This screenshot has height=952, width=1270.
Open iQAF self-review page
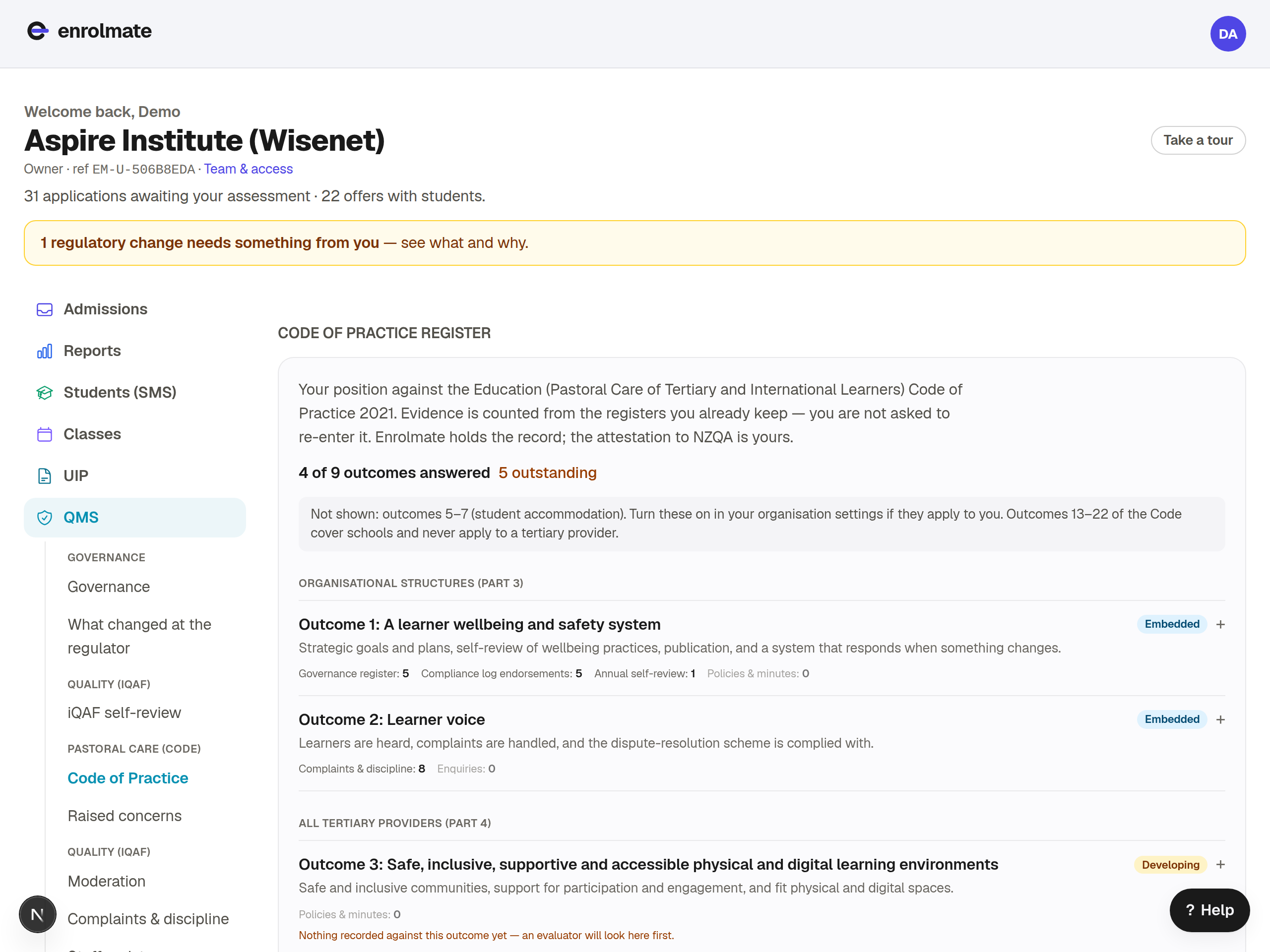(124, 713)
